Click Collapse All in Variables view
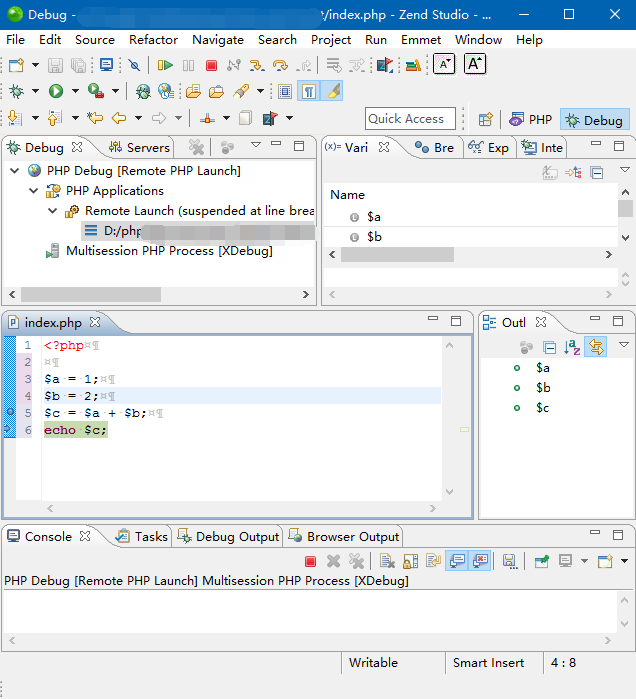The width and height of the screenshot is (636, 699). click(x=596, y=172)
